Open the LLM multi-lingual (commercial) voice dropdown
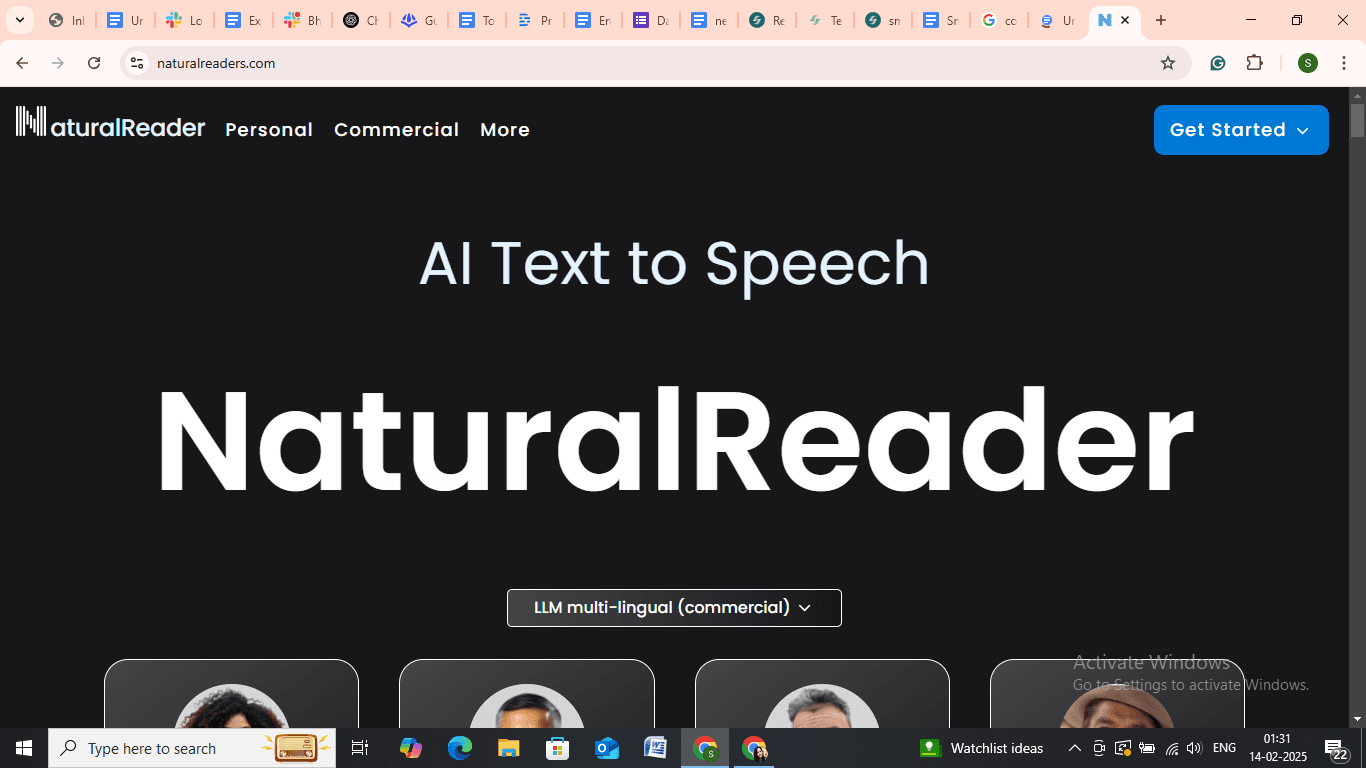 click(x=674, y=608)
